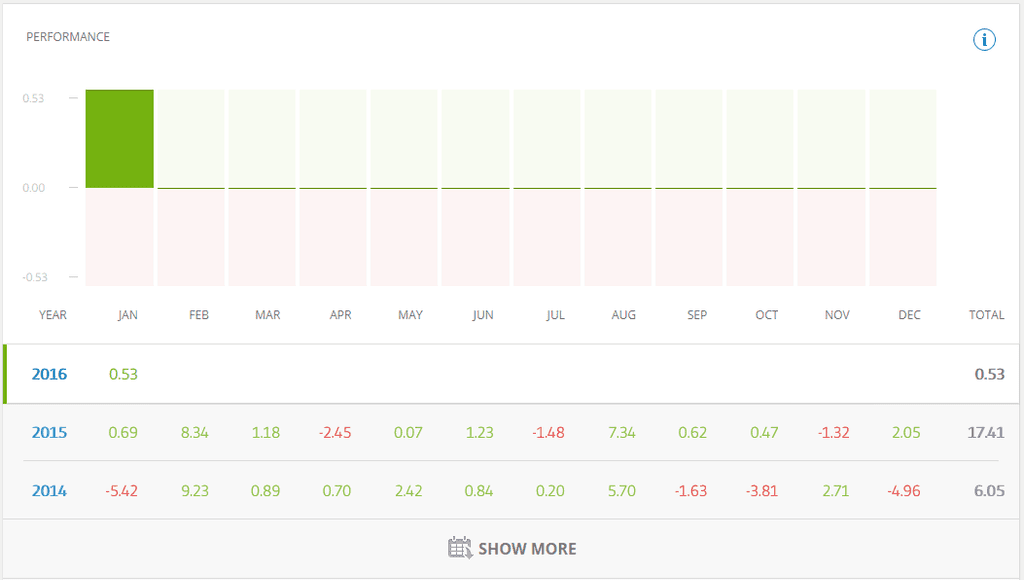Click the 2014 total value 6.05

pyautogui.click(x=989, y=491)
